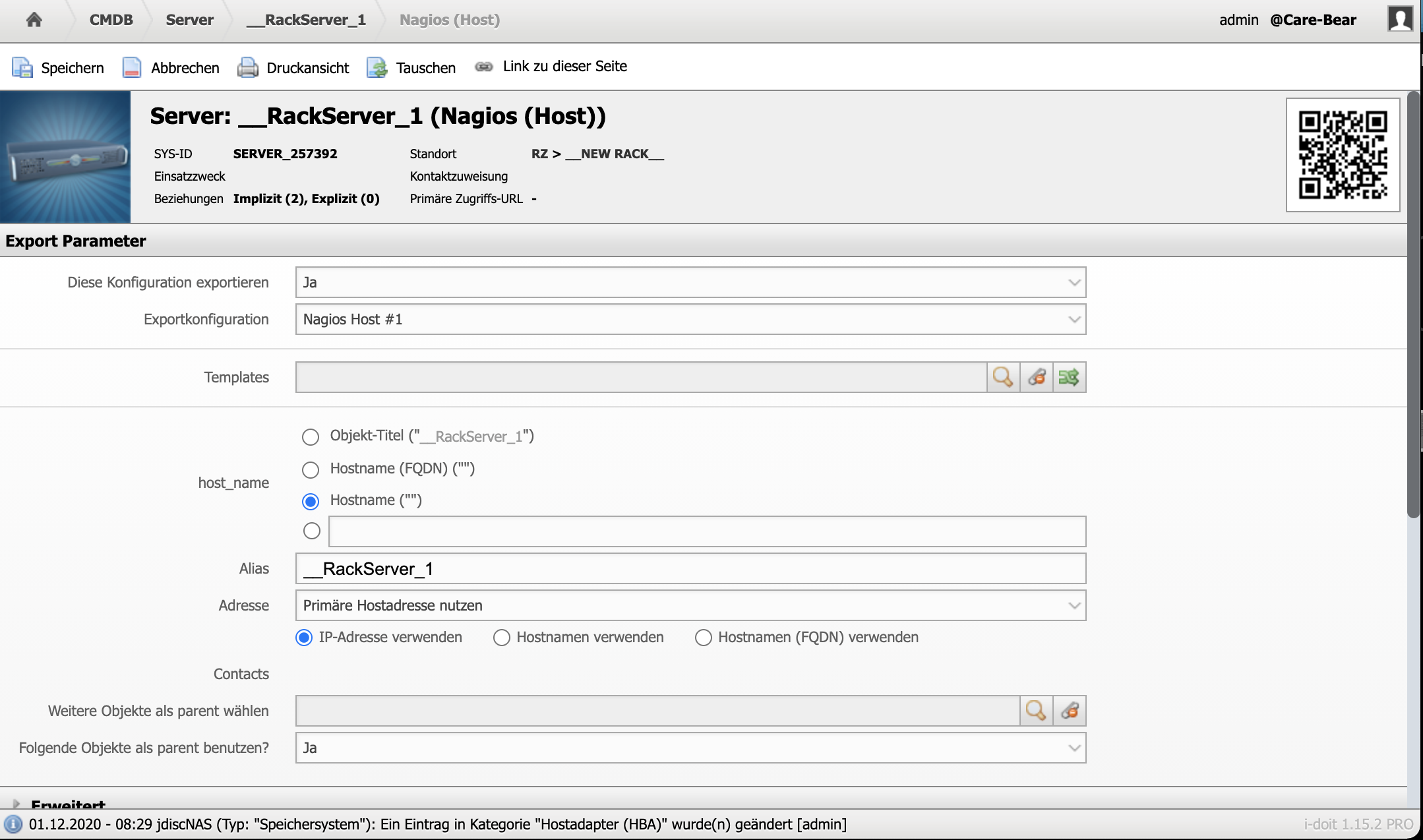The image size is (1423, 840).
Task: Open the QR code image
Action: tap(1343, 155)
